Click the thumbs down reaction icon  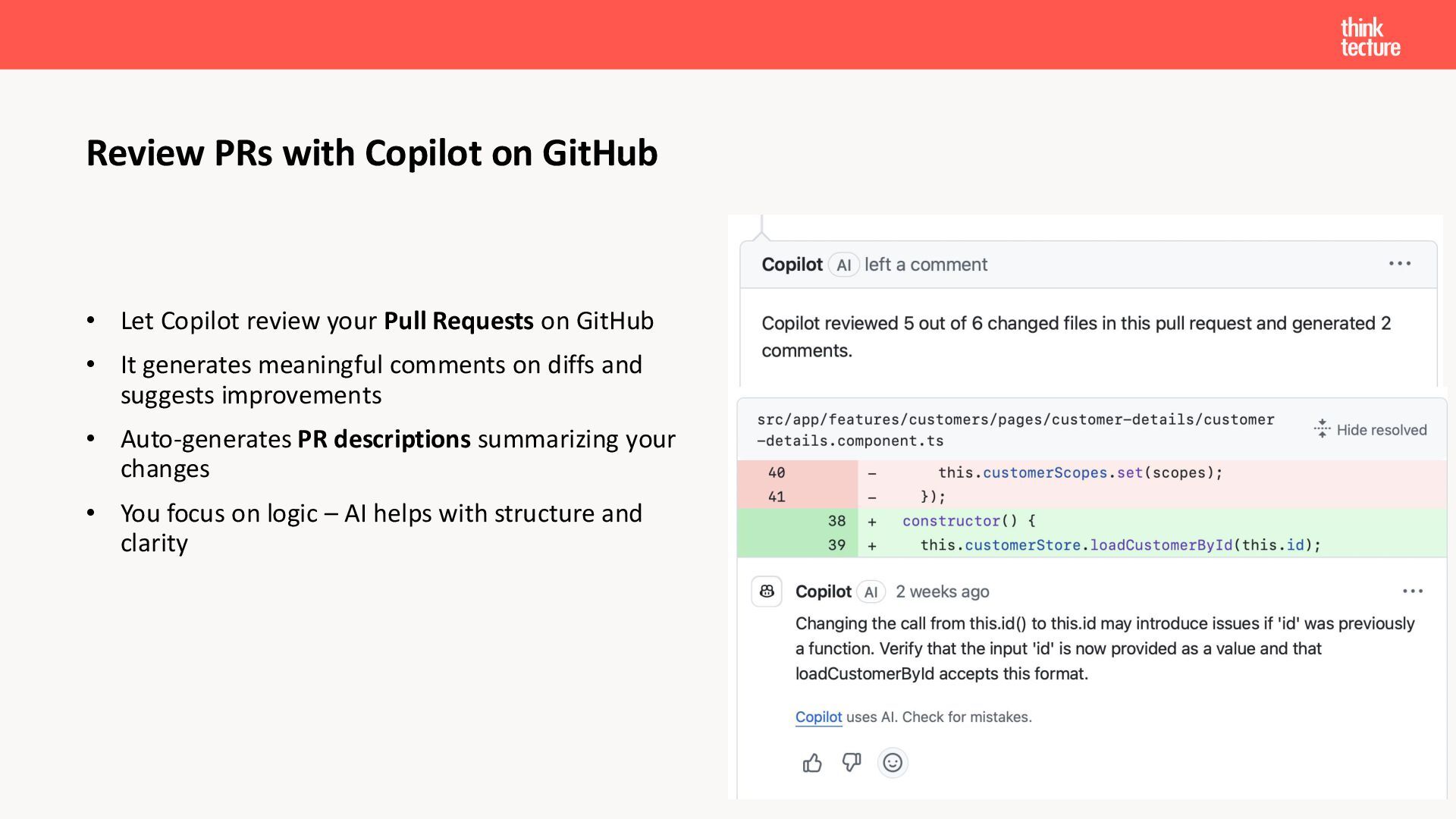852,762
